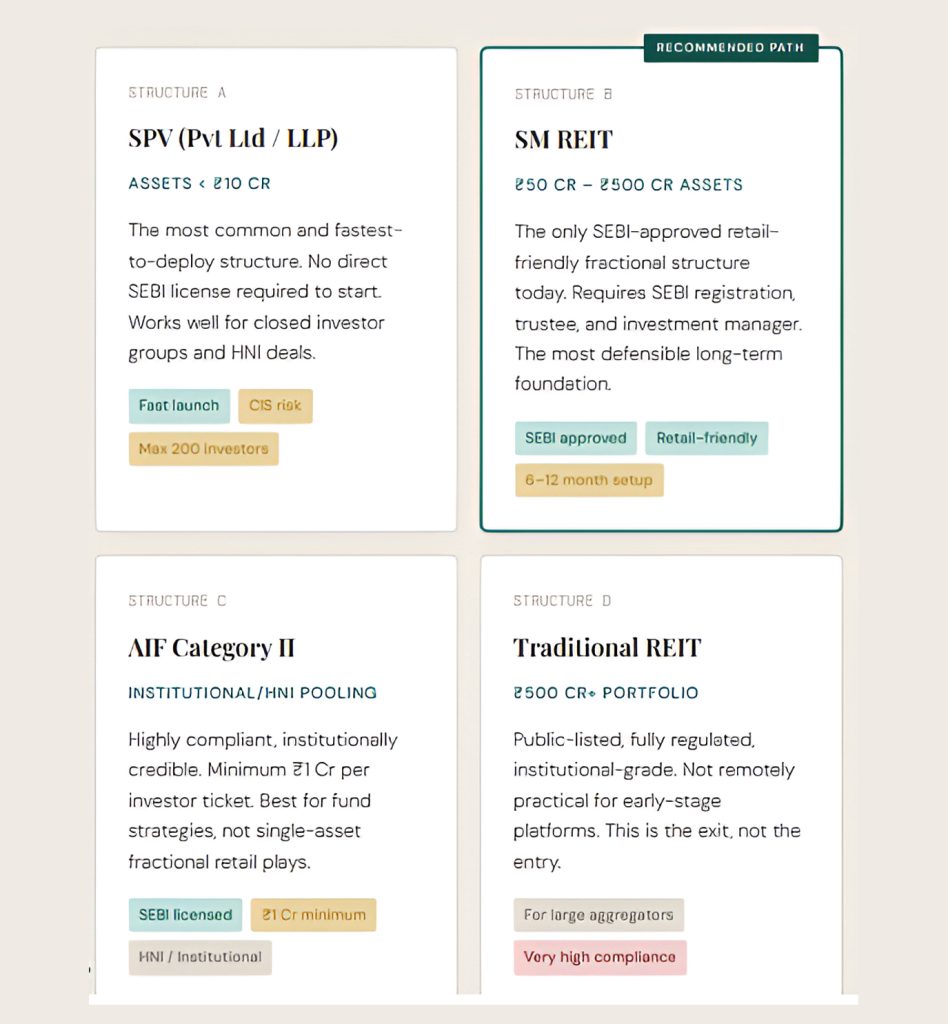Select the SPV (Pvt Ltd / LLP) heading
The width and height of the screenshot is (948, 1024).
coord(233,138)
